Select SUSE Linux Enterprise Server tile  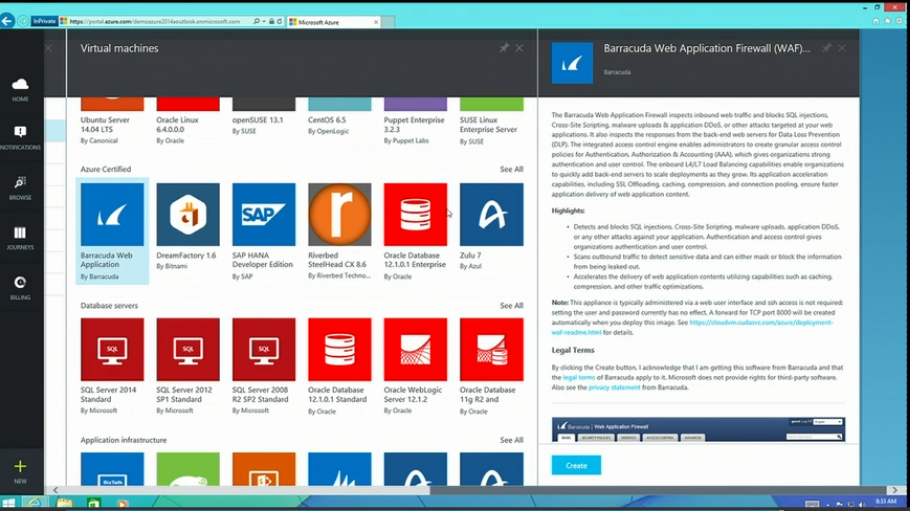[492, 121]
